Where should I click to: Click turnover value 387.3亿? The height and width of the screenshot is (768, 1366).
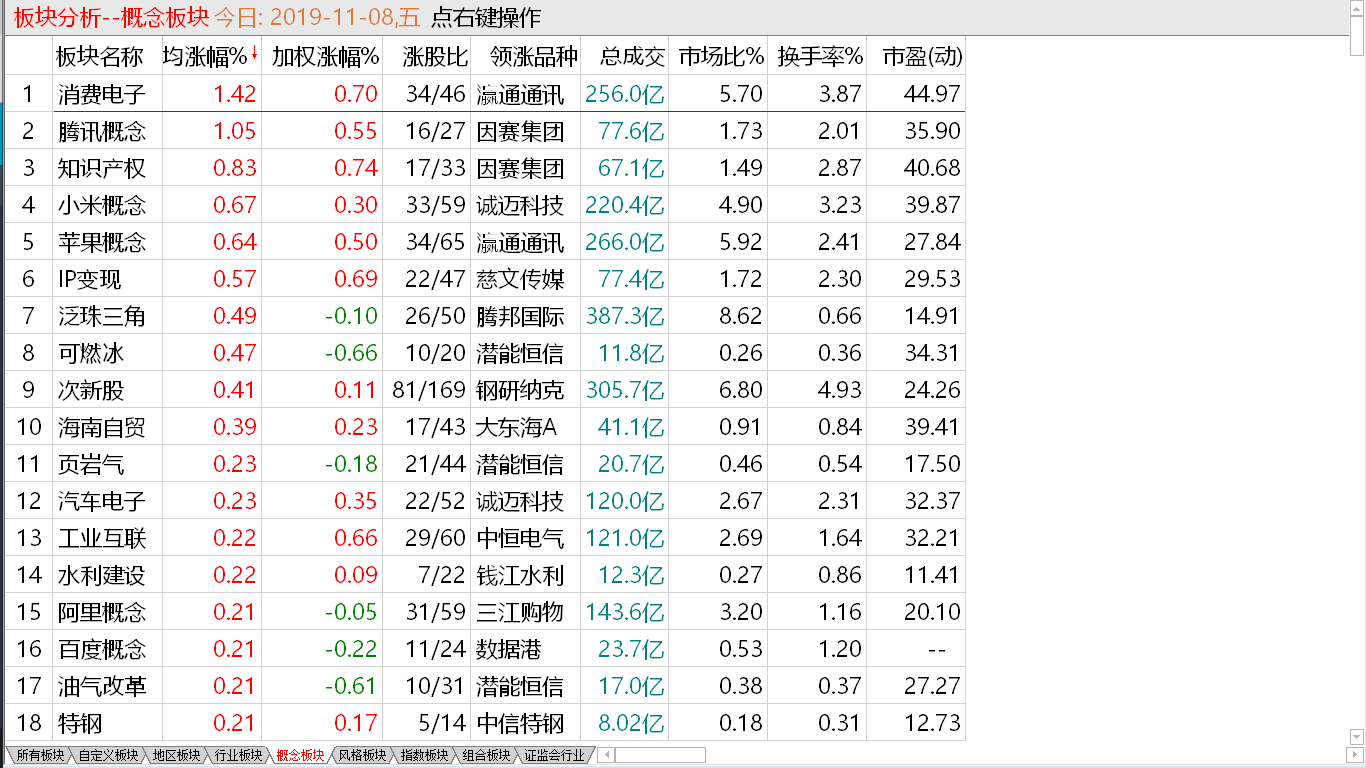(x=625, y=316)
